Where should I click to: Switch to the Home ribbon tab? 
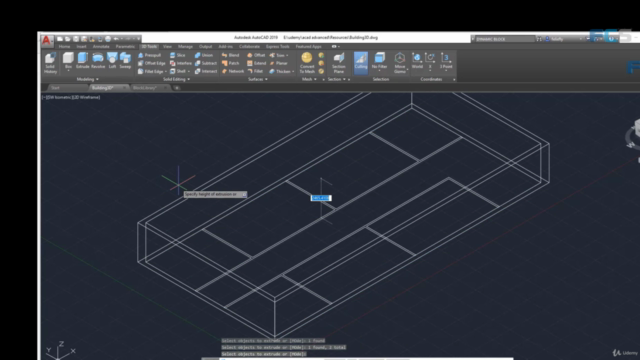pos(64,47)
